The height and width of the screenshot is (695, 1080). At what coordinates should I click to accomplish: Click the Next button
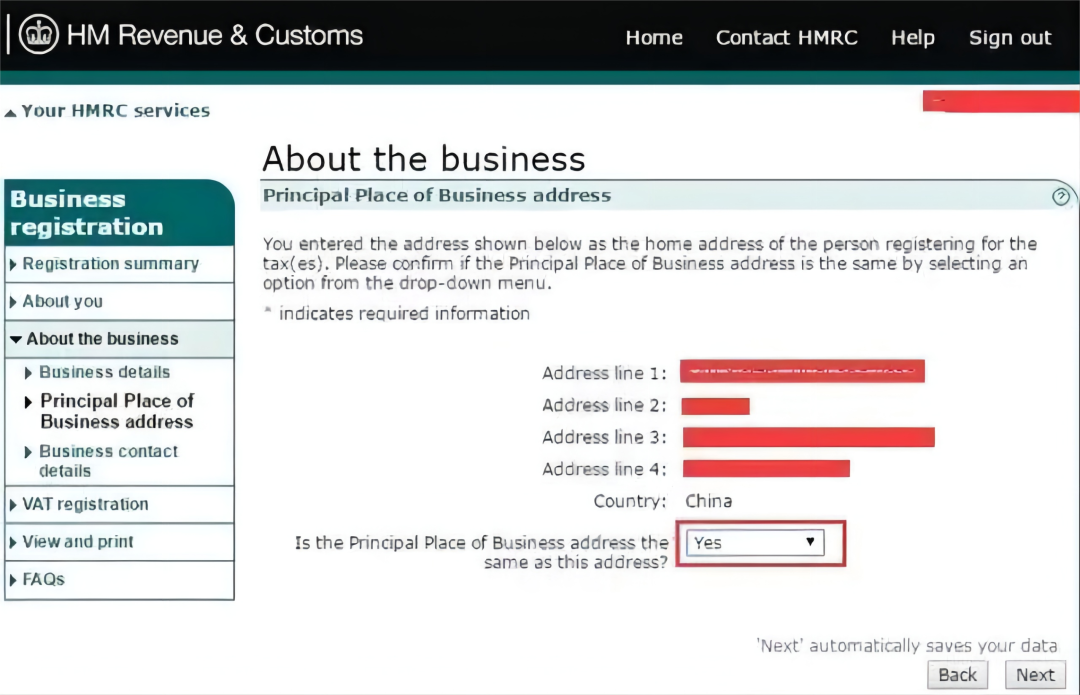[x=1035, y=674]
